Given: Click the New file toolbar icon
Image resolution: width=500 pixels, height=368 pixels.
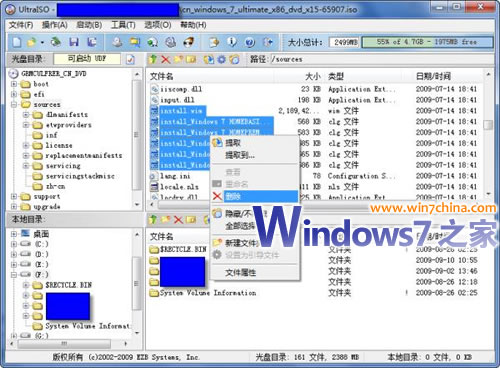Looking at the screenshot, I should [16, 42].
